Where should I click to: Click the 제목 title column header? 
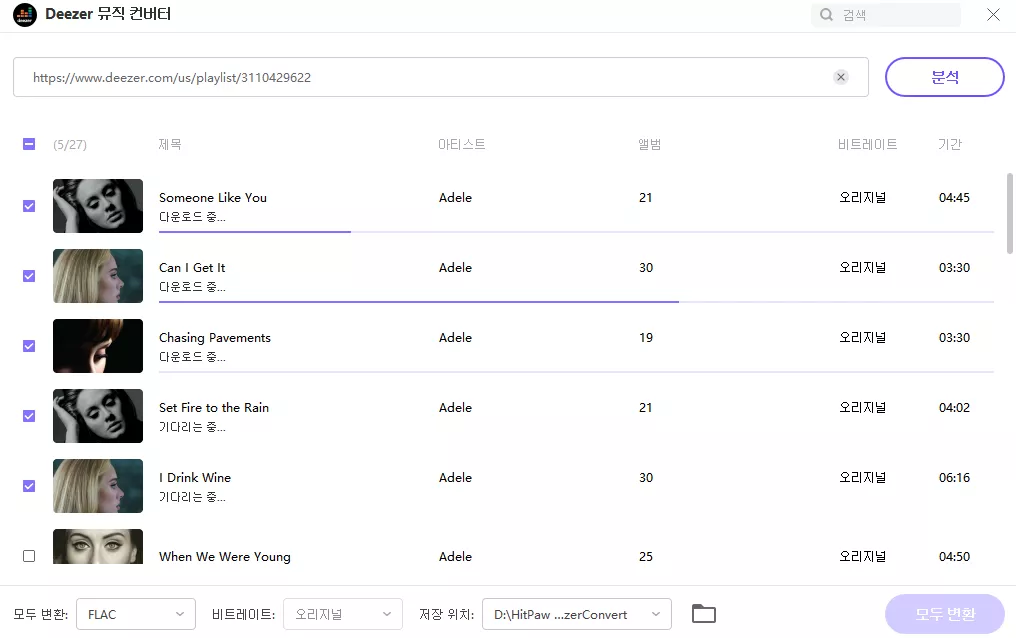[x=170, y=144]
